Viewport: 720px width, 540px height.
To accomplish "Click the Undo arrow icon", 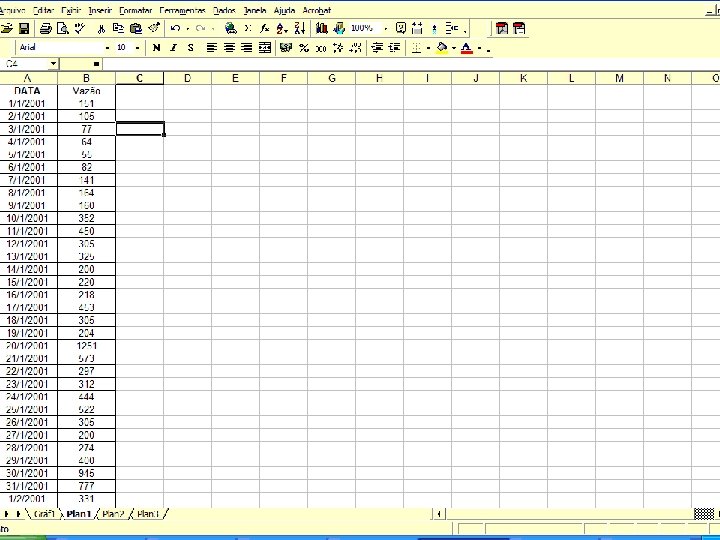I will pos(175,28).
